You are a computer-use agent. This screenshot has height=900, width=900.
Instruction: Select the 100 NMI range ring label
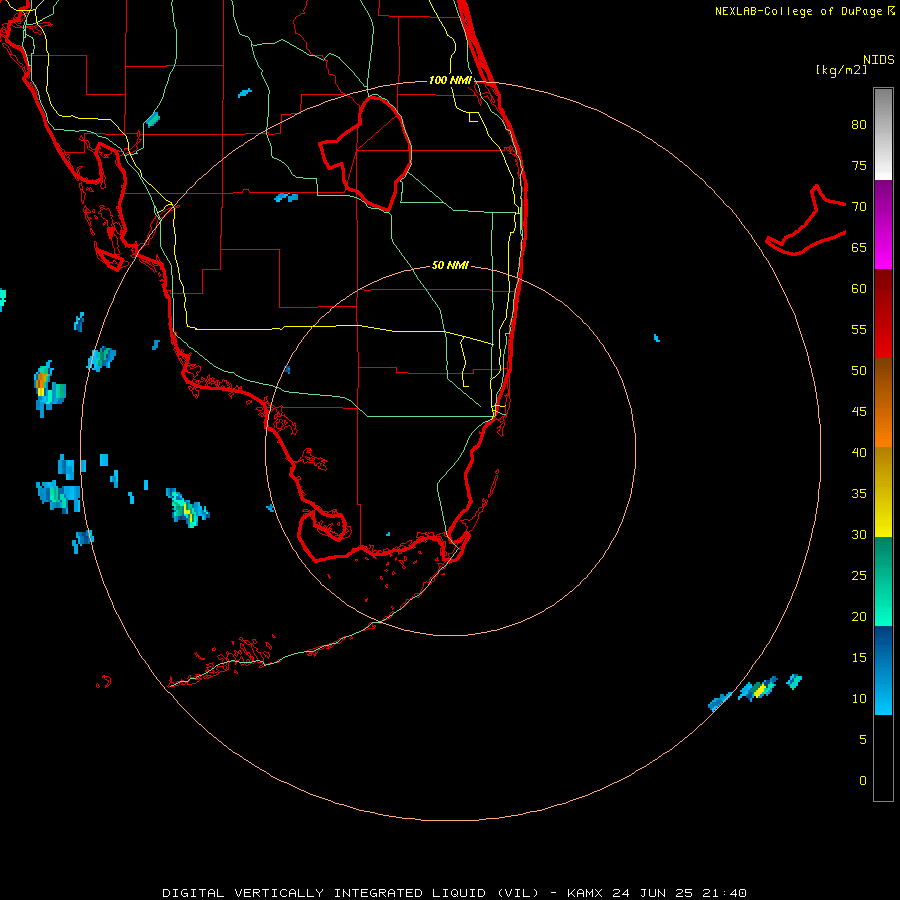(451, 80)
